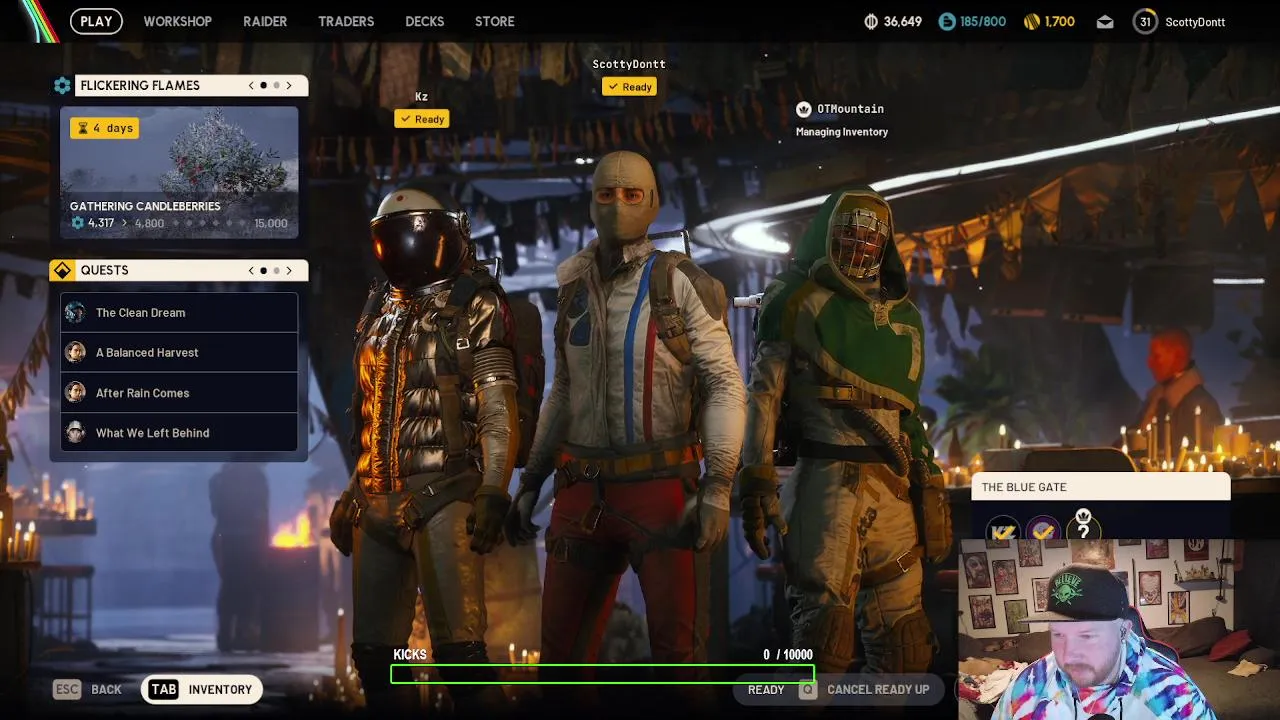The image size is (1280, 720).
Task: Click What We Left Behind quest giver portrait
Action: coord(75,433)
